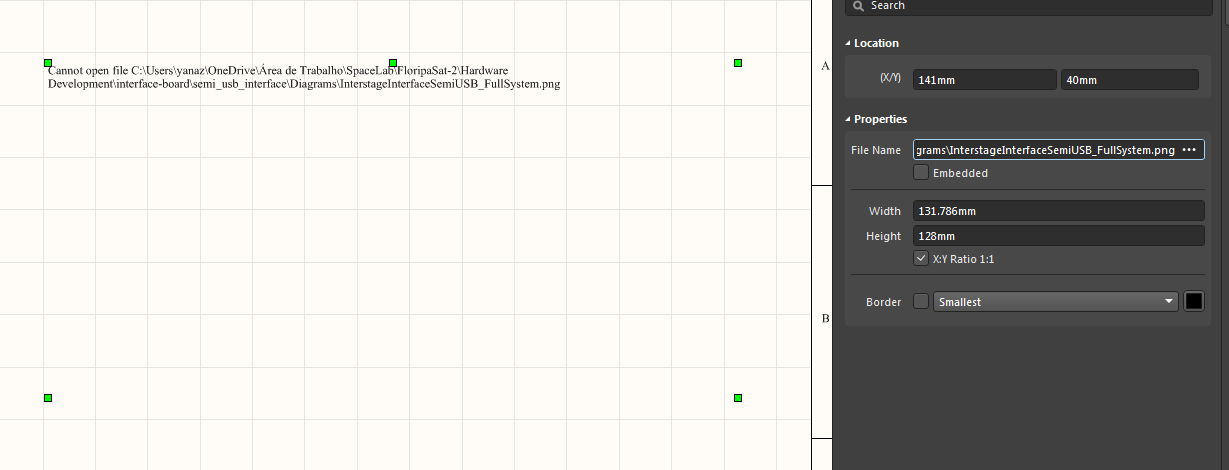The height and width of the screenshot is (470, 1229).
Task: Click the search magnifier icon
Action: pyautogui.click(x=859, y=6)
